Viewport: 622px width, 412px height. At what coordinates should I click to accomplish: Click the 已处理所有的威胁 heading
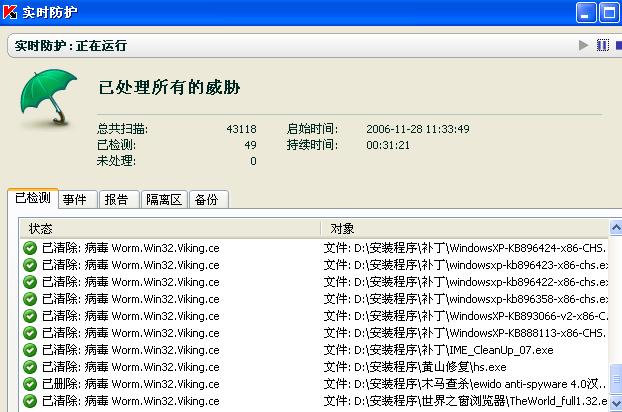(x=169, y=87)
